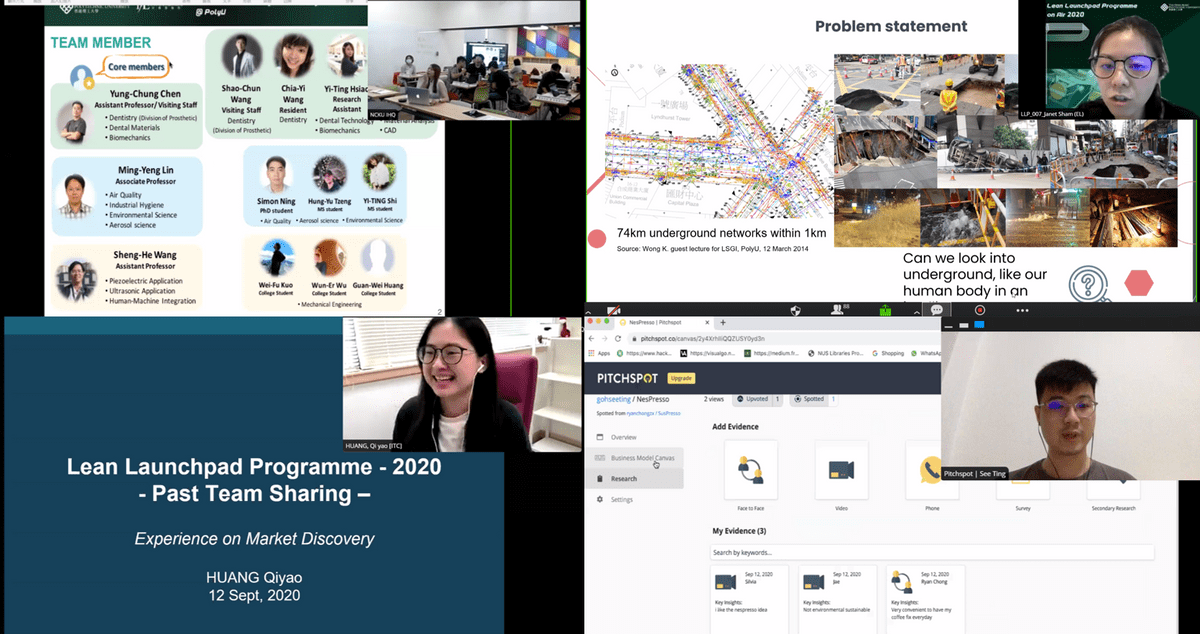The width and height of the screenshot is (1200, 634).
Task: Open the Silvia evidence card
Action: 749,598
